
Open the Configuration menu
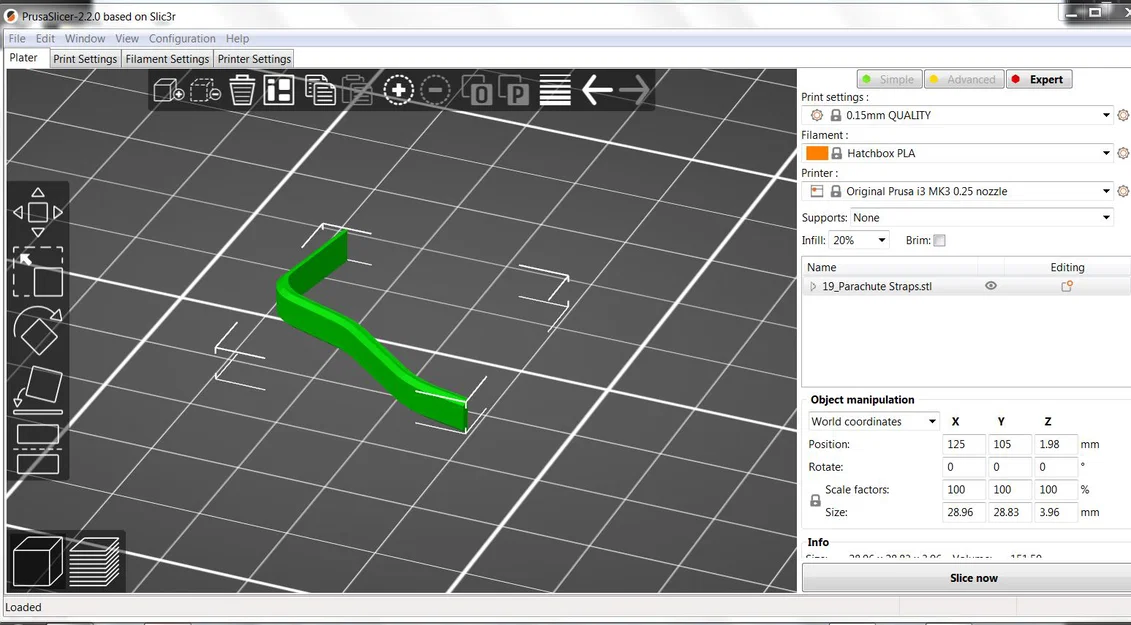182,38
